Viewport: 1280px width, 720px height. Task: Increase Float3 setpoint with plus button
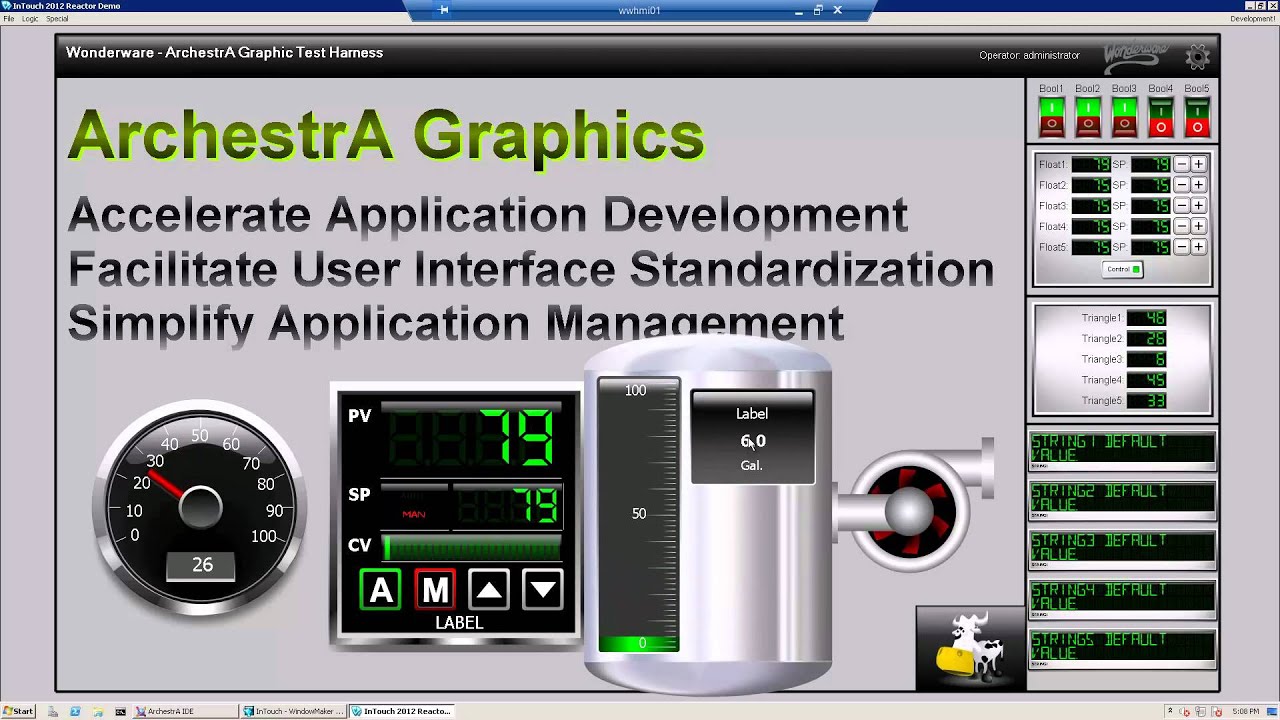point(1198,205)
